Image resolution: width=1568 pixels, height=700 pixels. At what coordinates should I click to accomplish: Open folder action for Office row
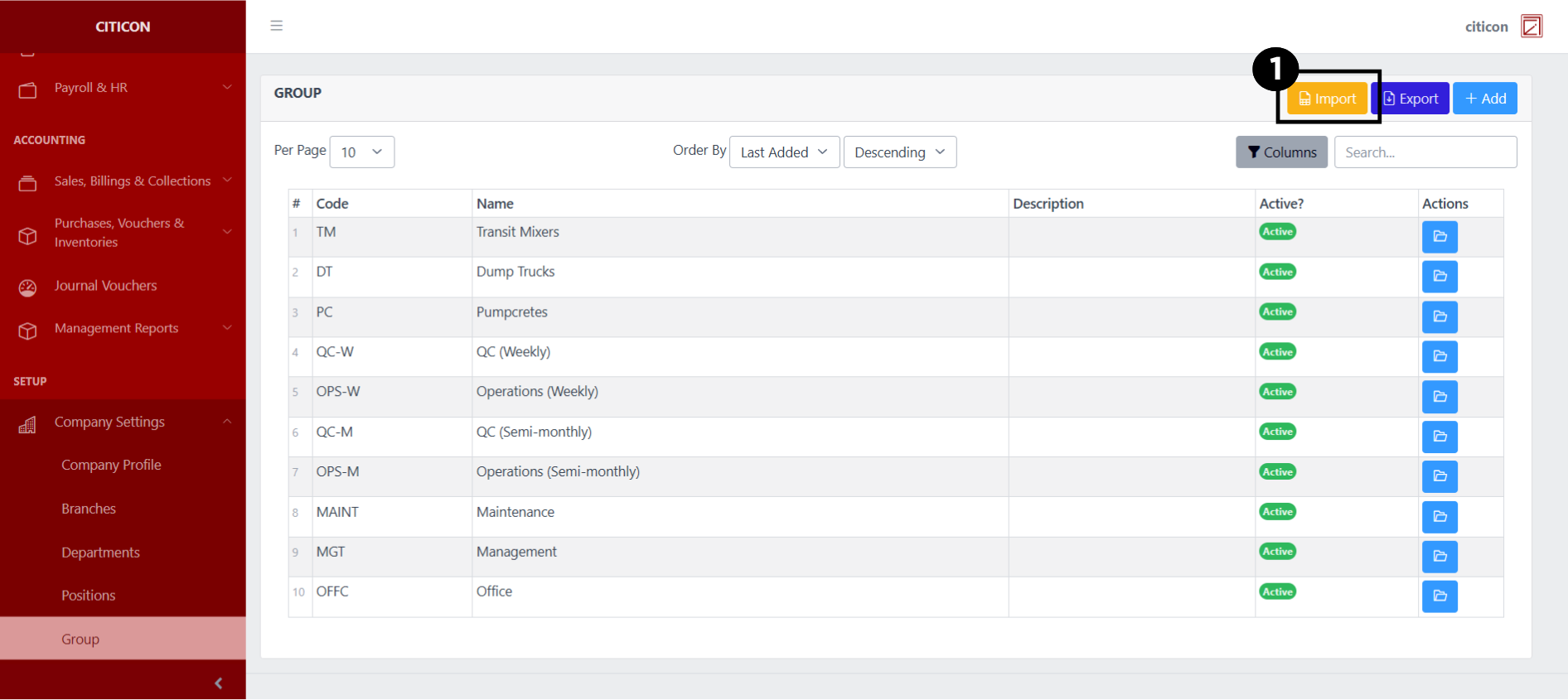coord(1440,596)
